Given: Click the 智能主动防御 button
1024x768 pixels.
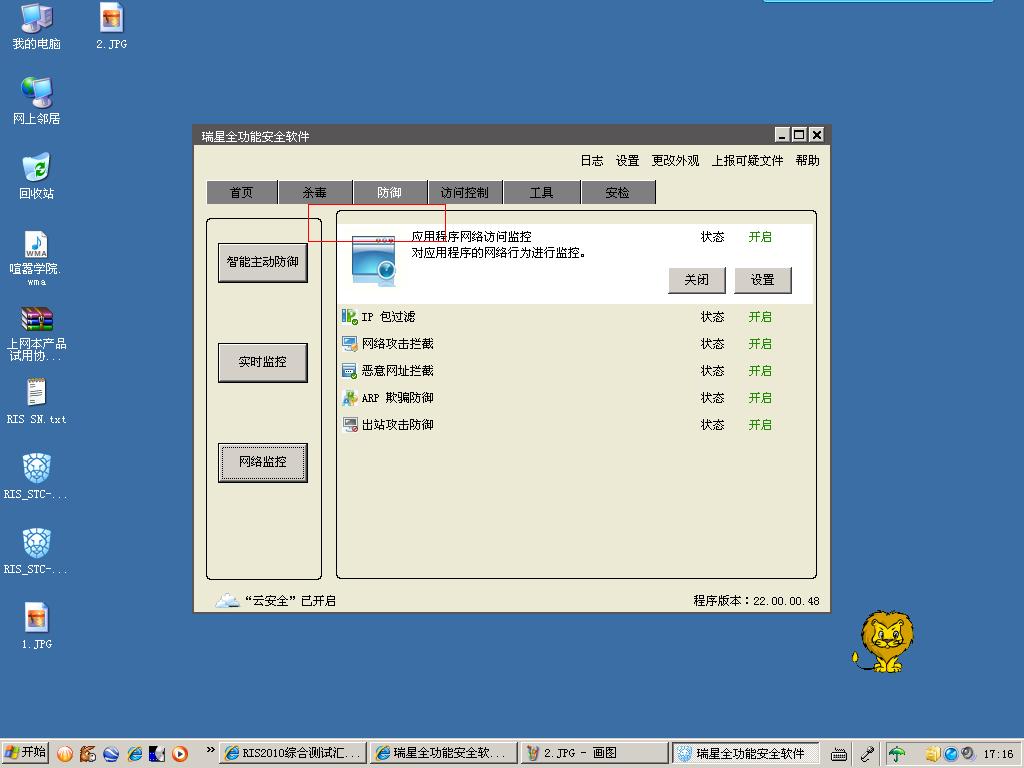Looking at the screenshot, I should [263, 263].
